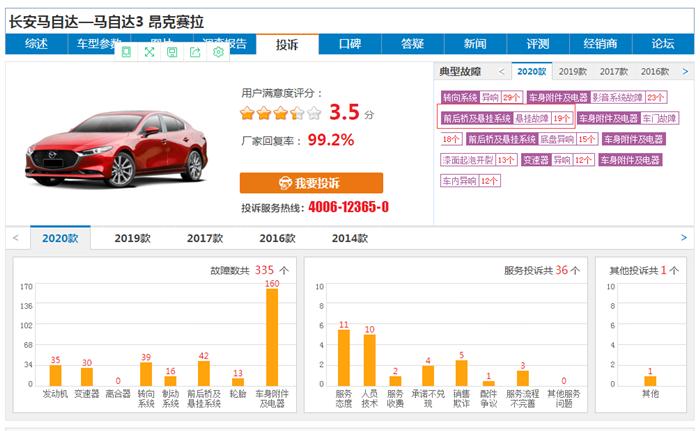Click the 底盘异响 15个 fault tag
700x431 pixels.
click(532, 139)
